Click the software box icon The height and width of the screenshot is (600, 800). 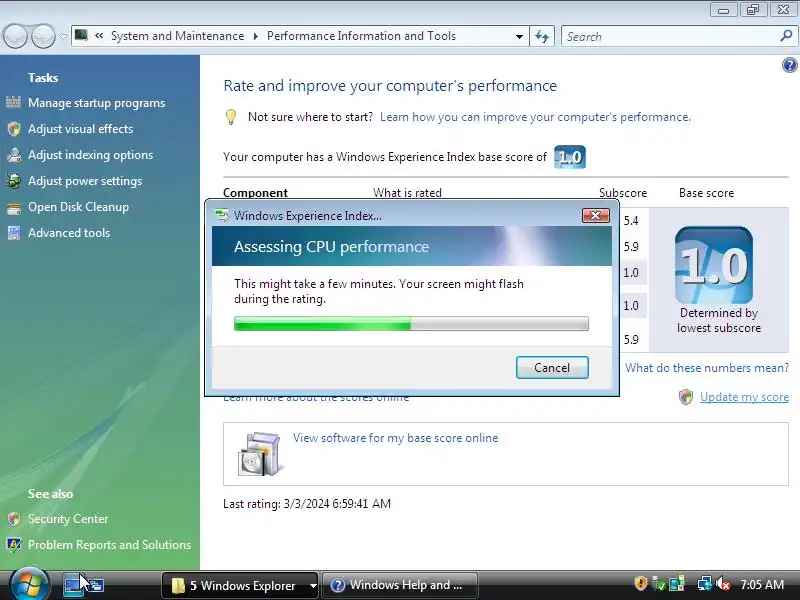click(260, 454)
